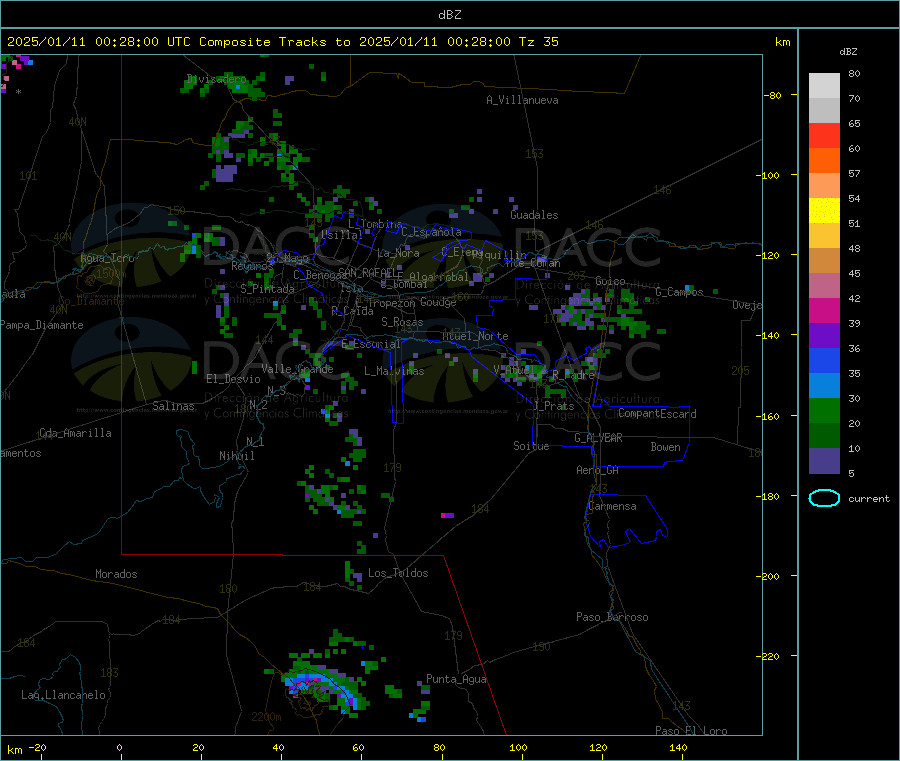
Task: Click the Morados map label
Action: [x=116, y=574]
